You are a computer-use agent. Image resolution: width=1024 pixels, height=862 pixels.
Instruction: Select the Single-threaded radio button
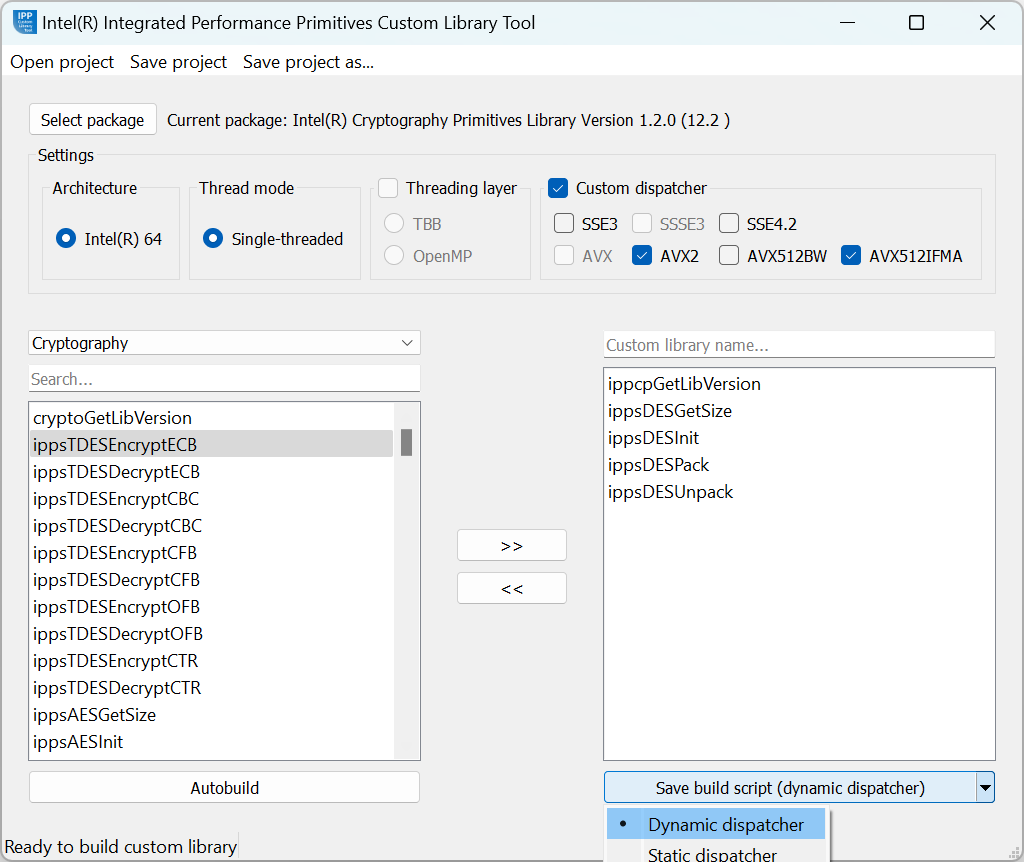(213, 239)
